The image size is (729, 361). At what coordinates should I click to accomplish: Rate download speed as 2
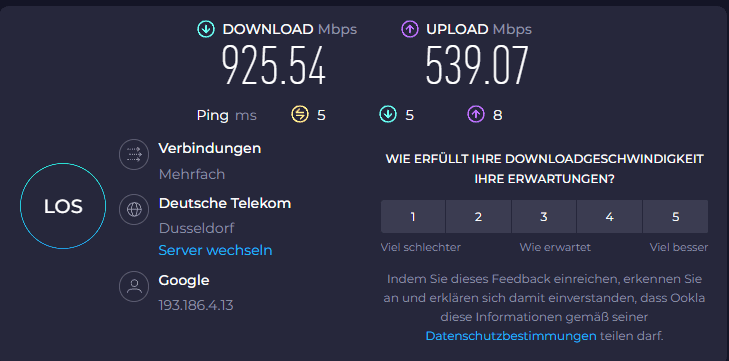pyautogui.click(x=478, y=216)
